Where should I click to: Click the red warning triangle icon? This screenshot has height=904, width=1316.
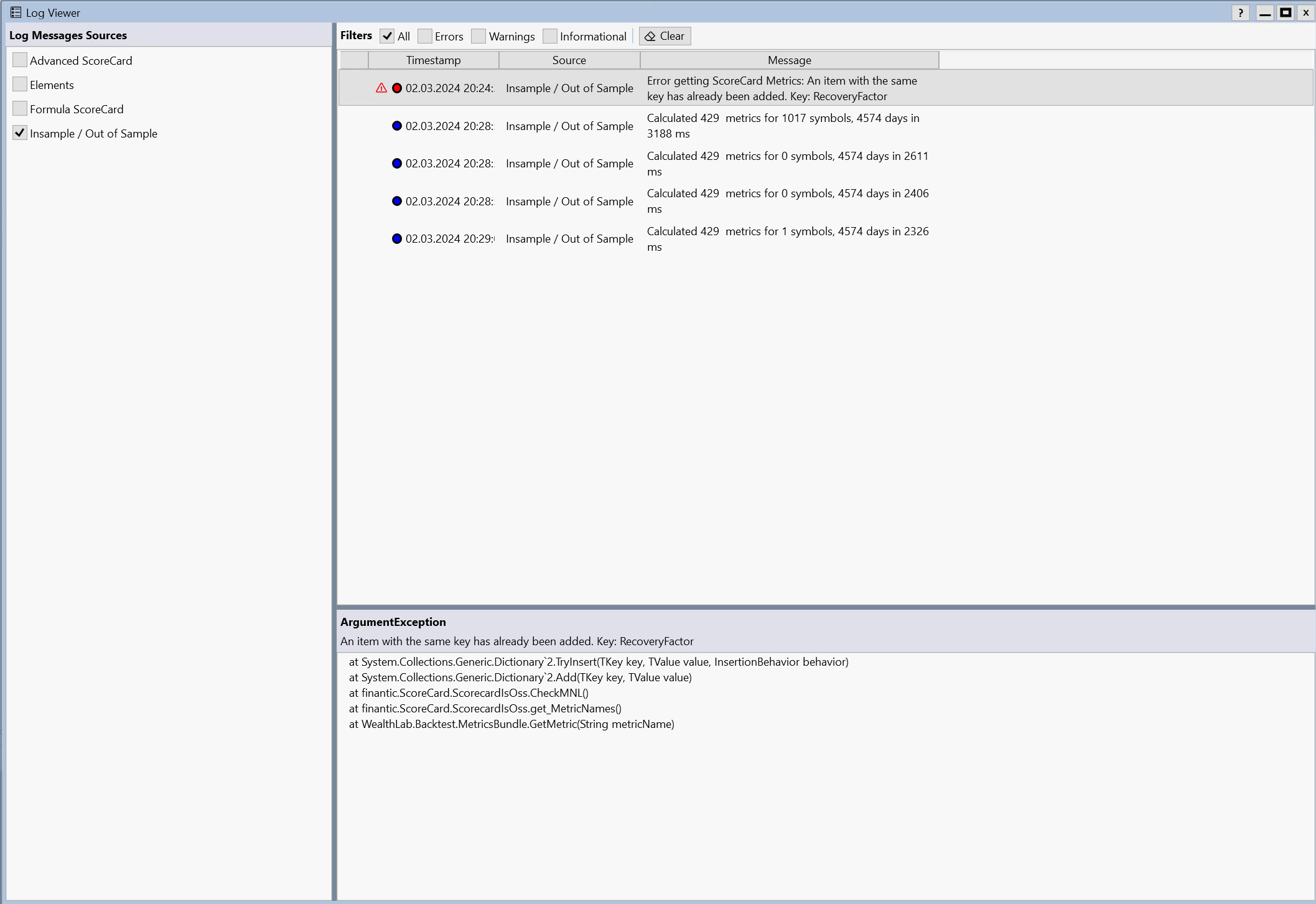381,88
